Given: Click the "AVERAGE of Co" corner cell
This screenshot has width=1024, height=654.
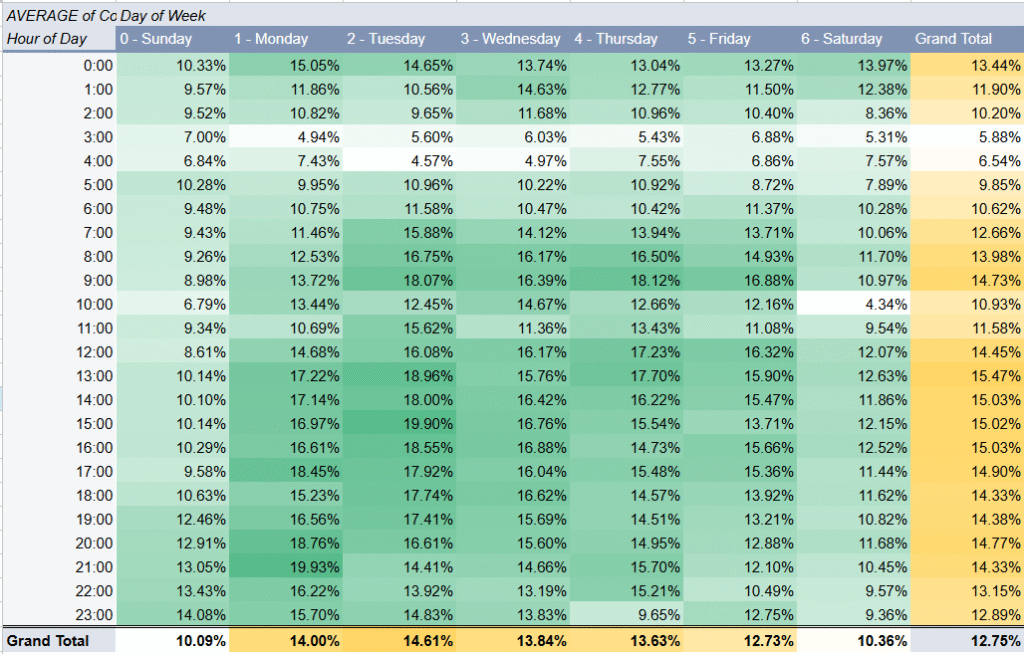Looking at the screenshot, I should pos(60,16).
